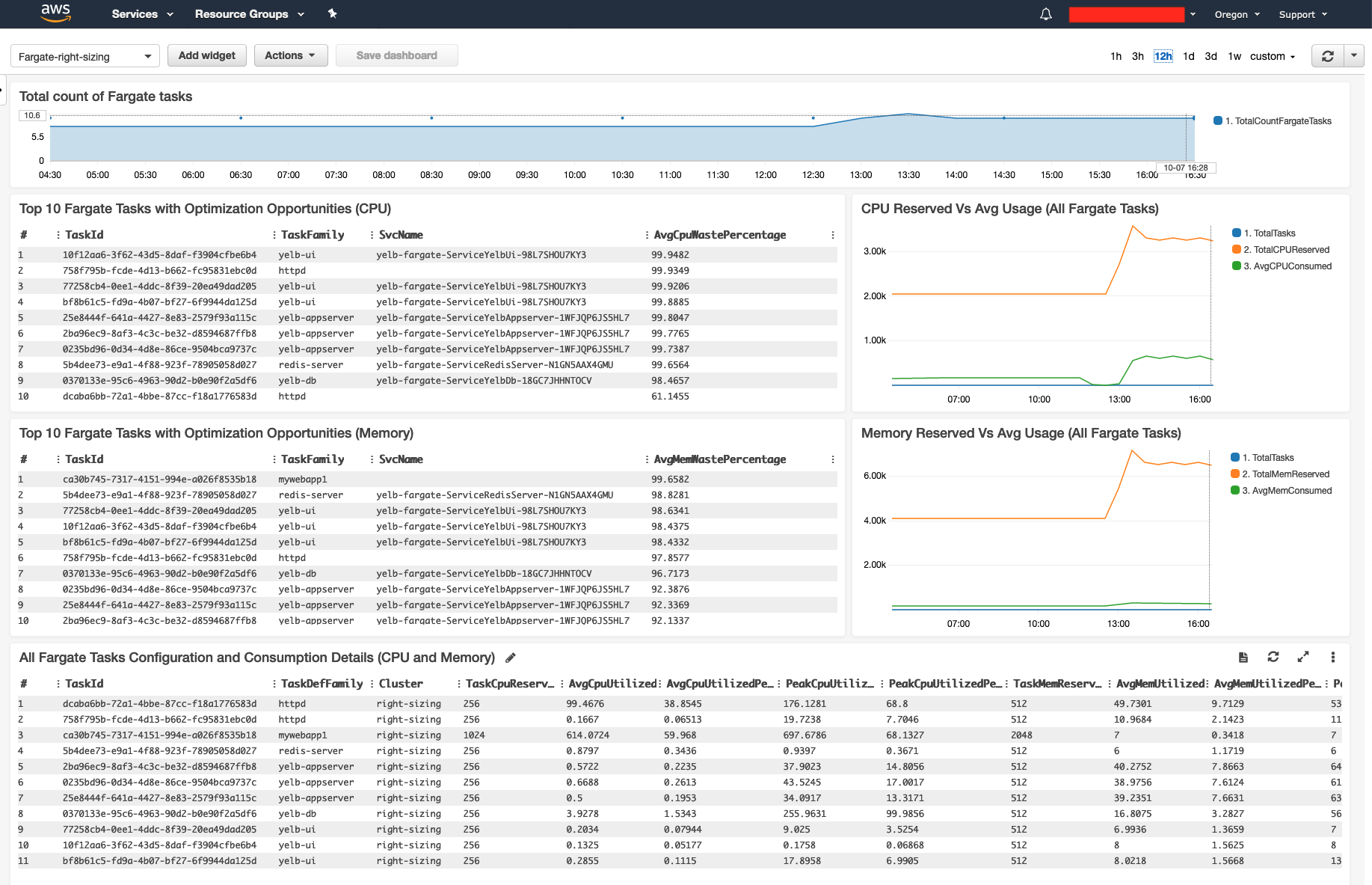Screen dimensions: 1372x885
Task: Refresh the dashboard with the top refresh icon
Action: tap(1328, 56)
